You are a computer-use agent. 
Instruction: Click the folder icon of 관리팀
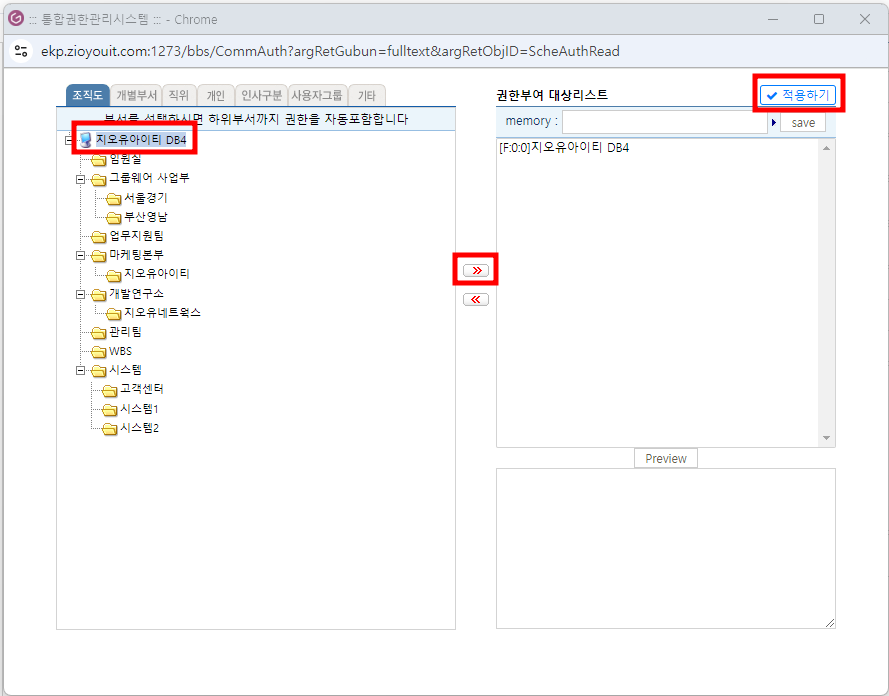pos(99,333)
